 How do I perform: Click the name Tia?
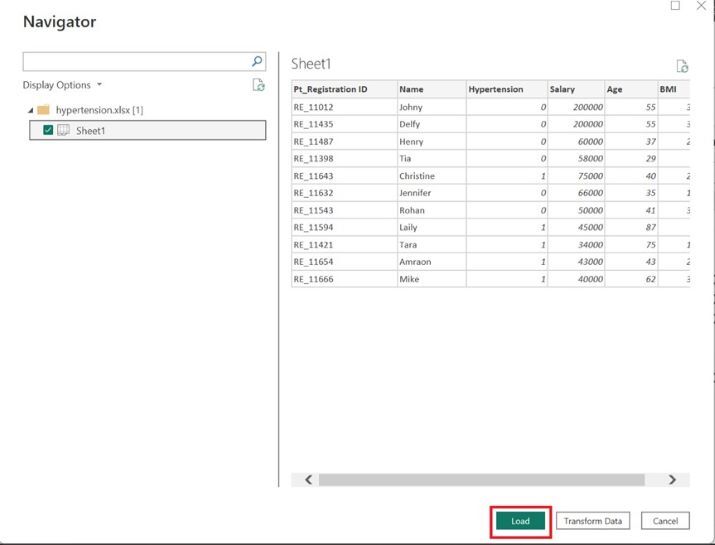click(x=405, y=159)
